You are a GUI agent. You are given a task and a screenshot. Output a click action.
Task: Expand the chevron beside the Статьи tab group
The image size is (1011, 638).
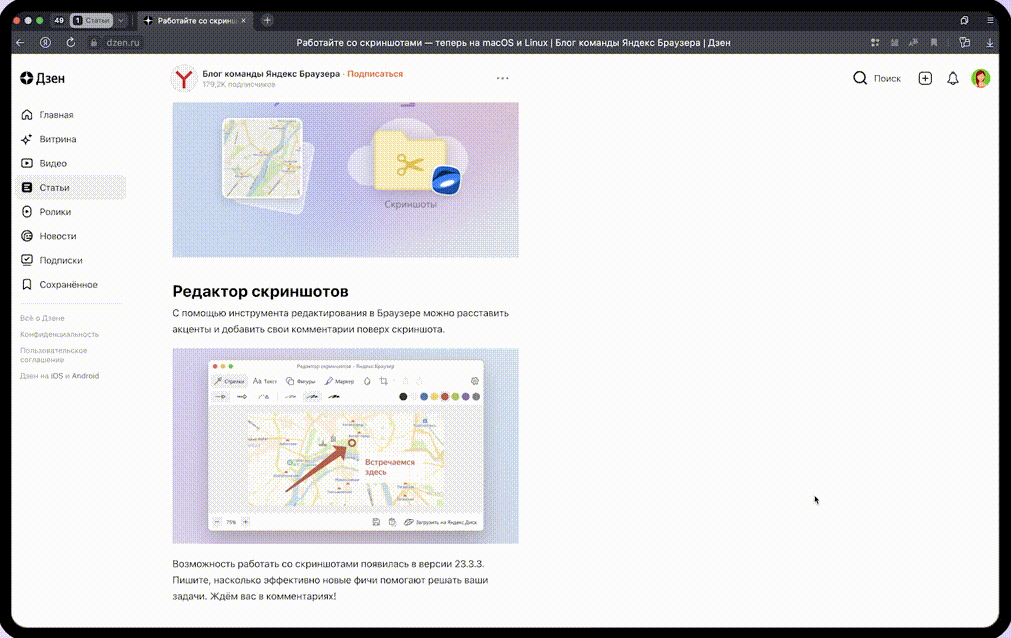coord(121,21)
